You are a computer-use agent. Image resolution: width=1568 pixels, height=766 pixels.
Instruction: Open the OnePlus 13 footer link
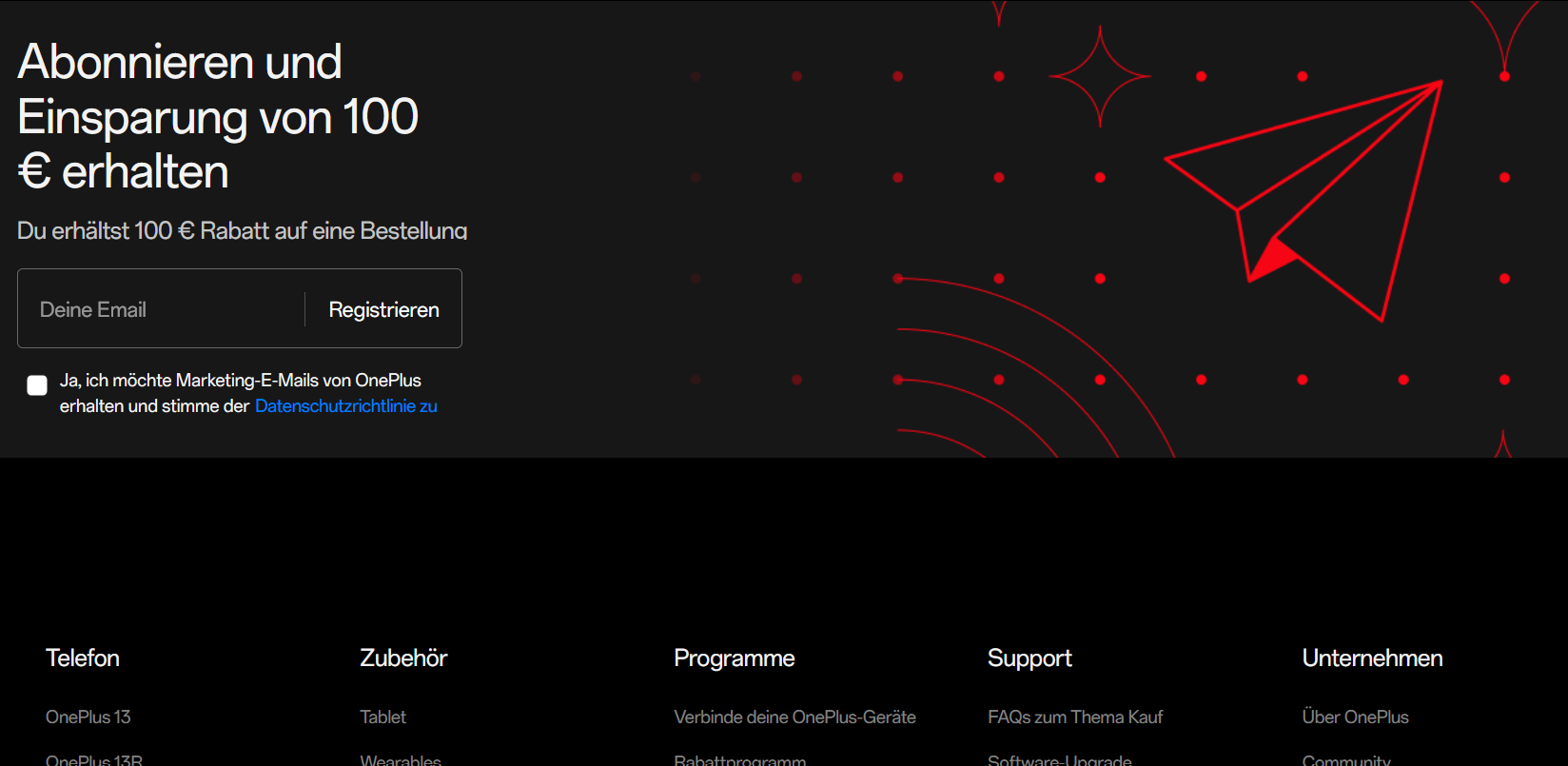[88, 717]
